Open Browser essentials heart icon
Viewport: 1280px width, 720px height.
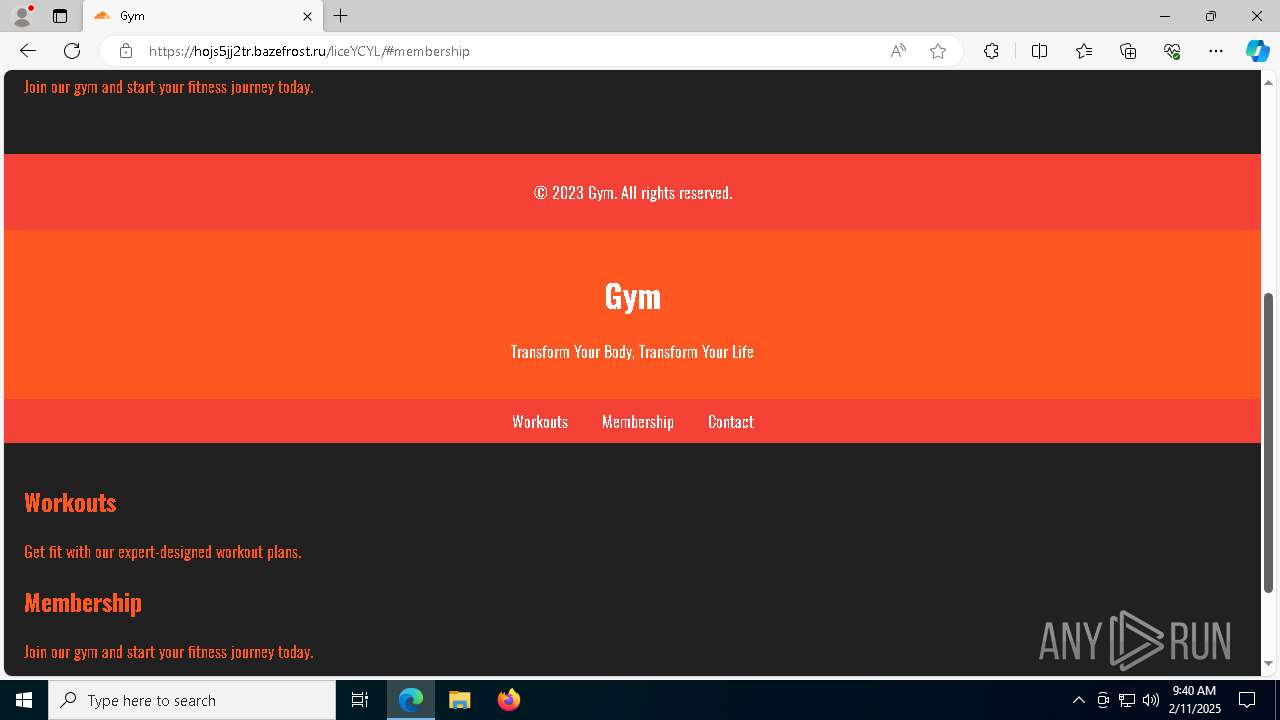point(1172,51)
